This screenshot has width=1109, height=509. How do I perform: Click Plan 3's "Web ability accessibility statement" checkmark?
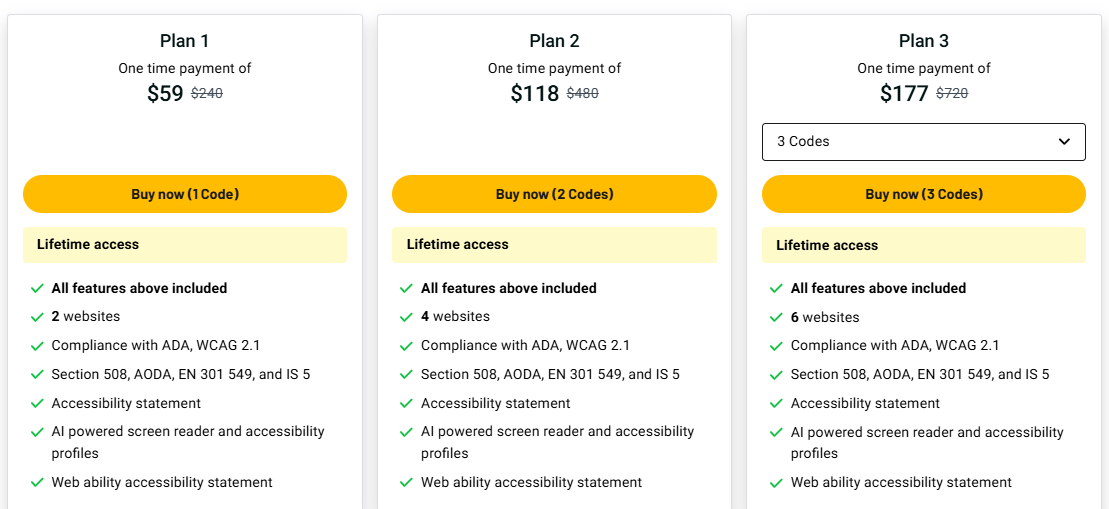coord(776,483)
